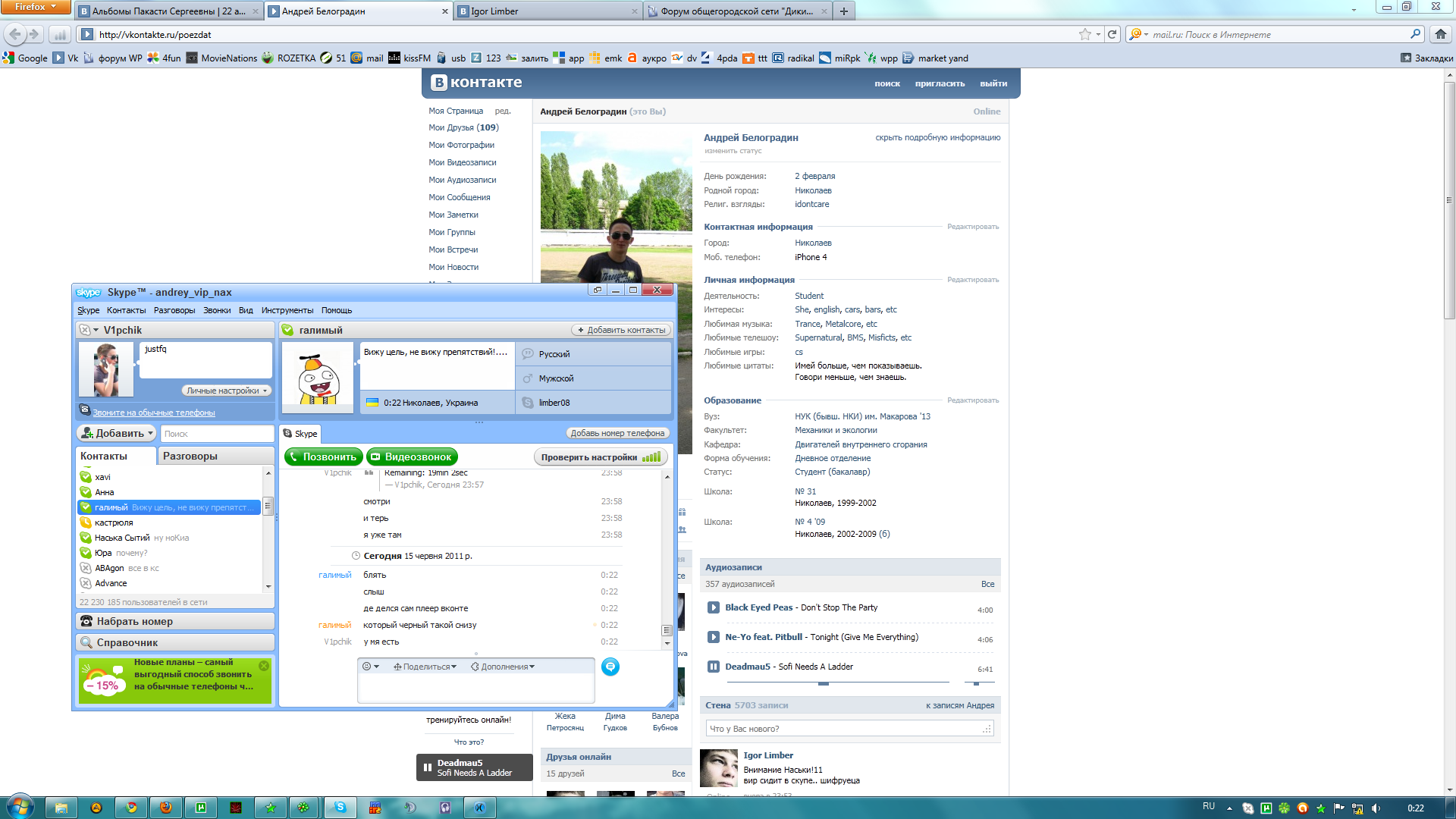1456x819 pixels.
Task: Open the Skype menu Помощь
Action: point(337,310)
